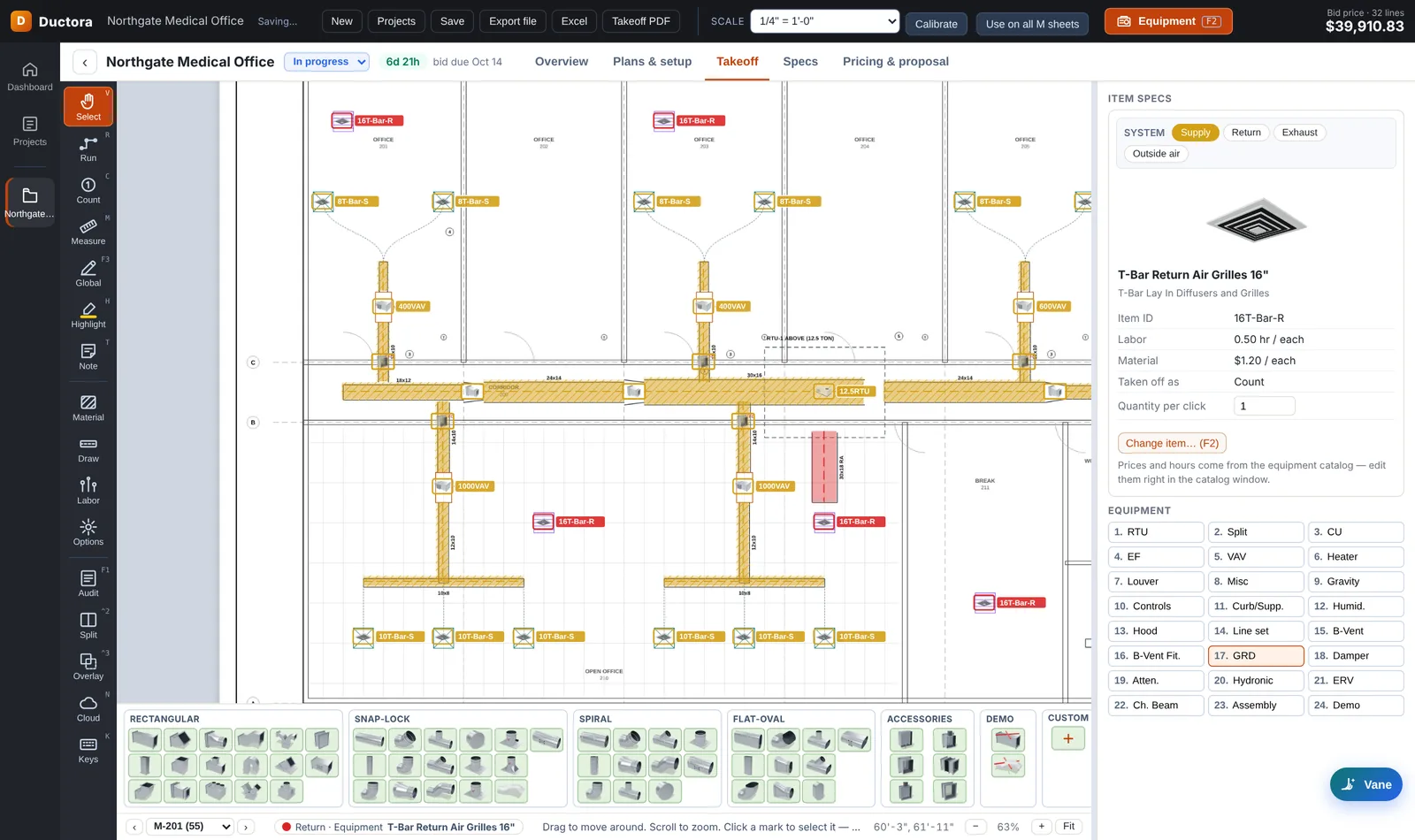Show the Keys shortcut list
This screenshot has width=1415, height=840.
(88, 750)
